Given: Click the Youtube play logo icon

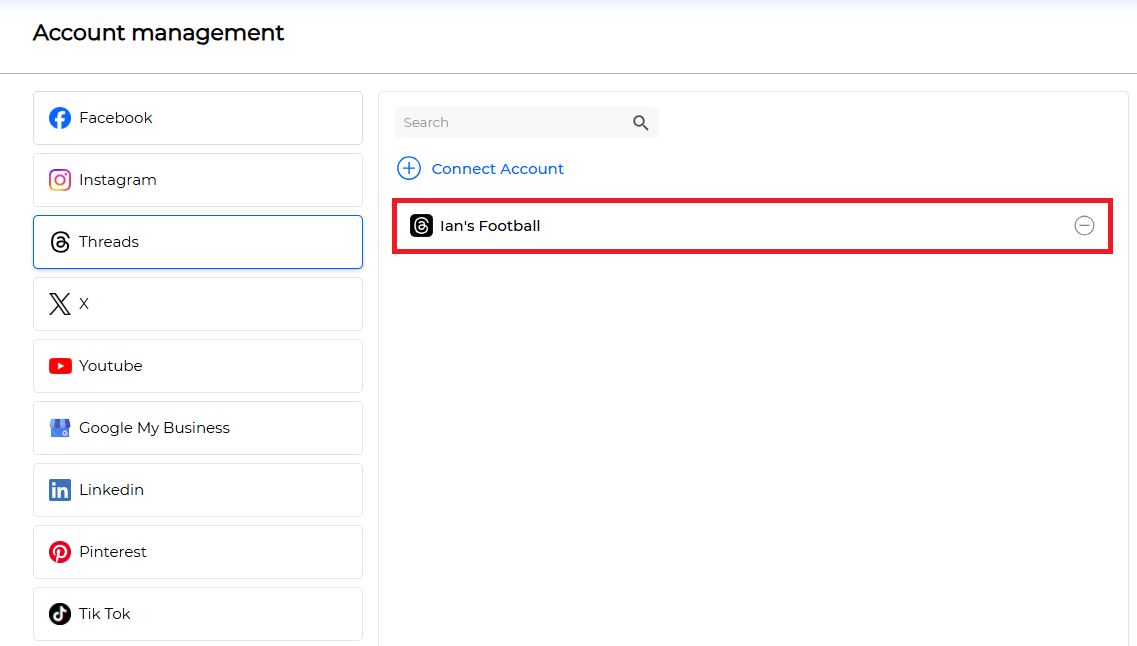Looking at the screenshot, I should pyautogui.click(x=59, y=366).
